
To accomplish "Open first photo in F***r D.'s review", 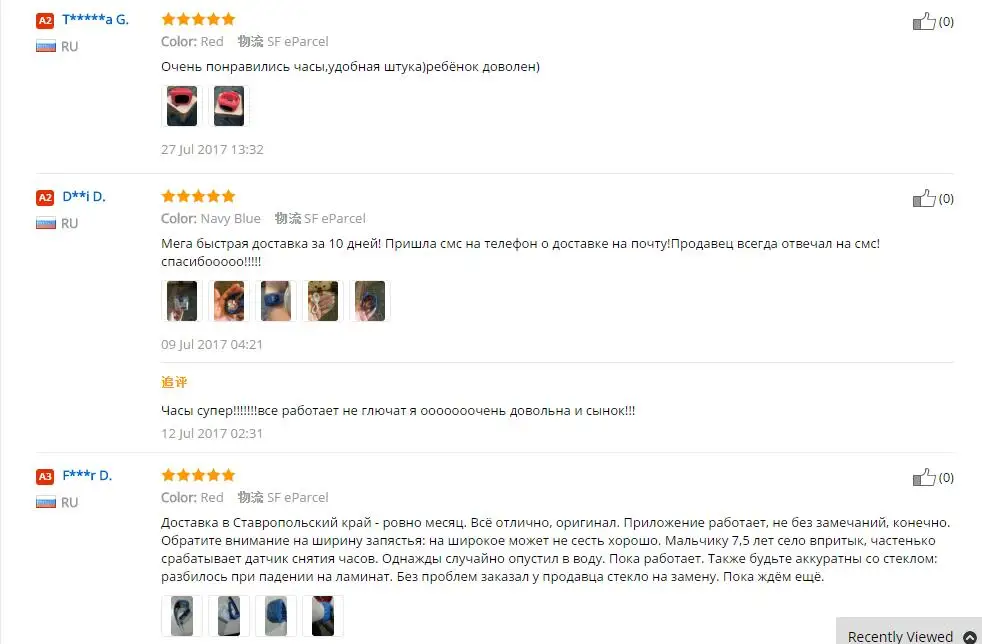I will pos(182,616).
